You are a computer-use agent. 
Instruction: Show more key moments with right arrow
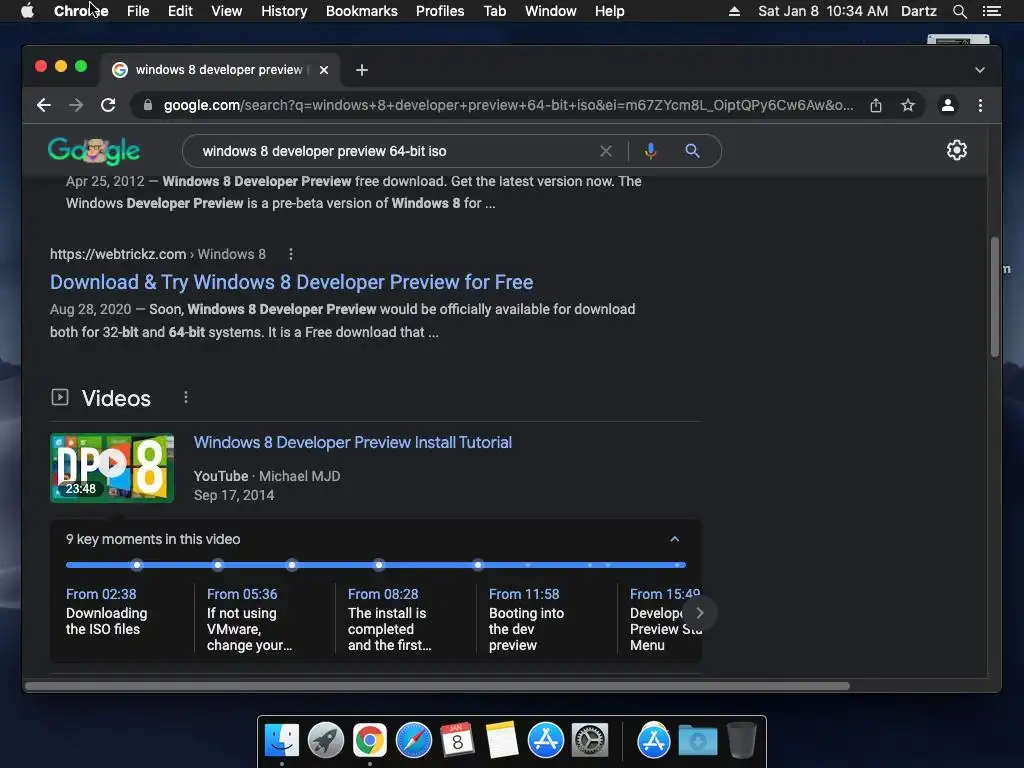[x=699, y=613]
